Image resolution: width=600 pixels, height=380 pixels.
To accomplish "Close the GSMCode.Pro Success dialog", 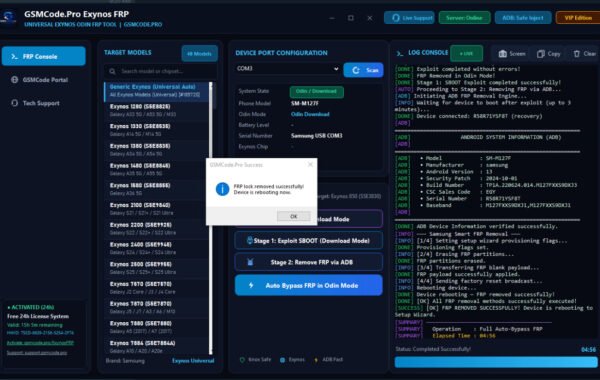I will coord(310,165).
